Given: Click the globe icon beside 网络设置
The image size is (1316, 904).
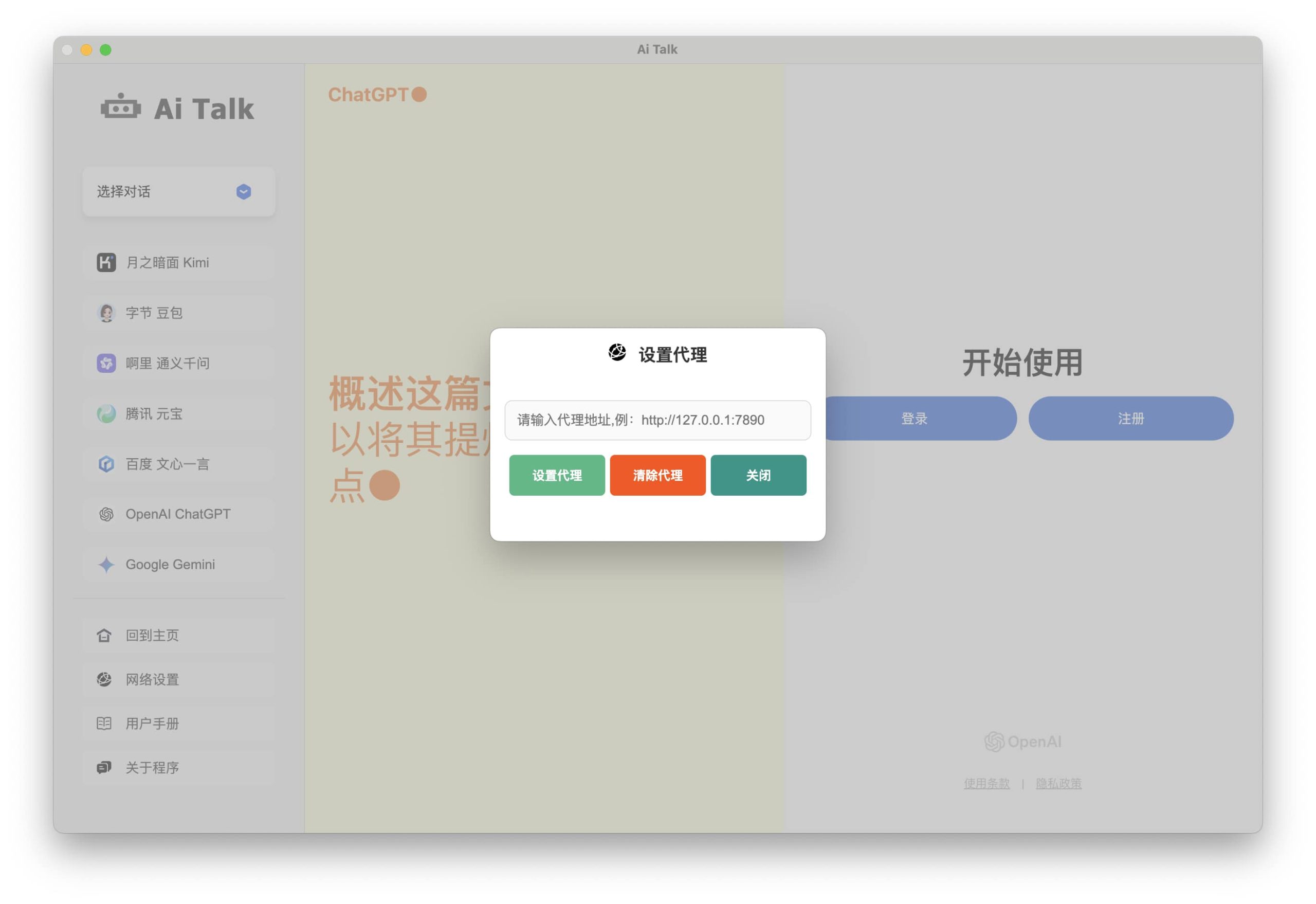Looking at the screenshot, I should (104, 679).
